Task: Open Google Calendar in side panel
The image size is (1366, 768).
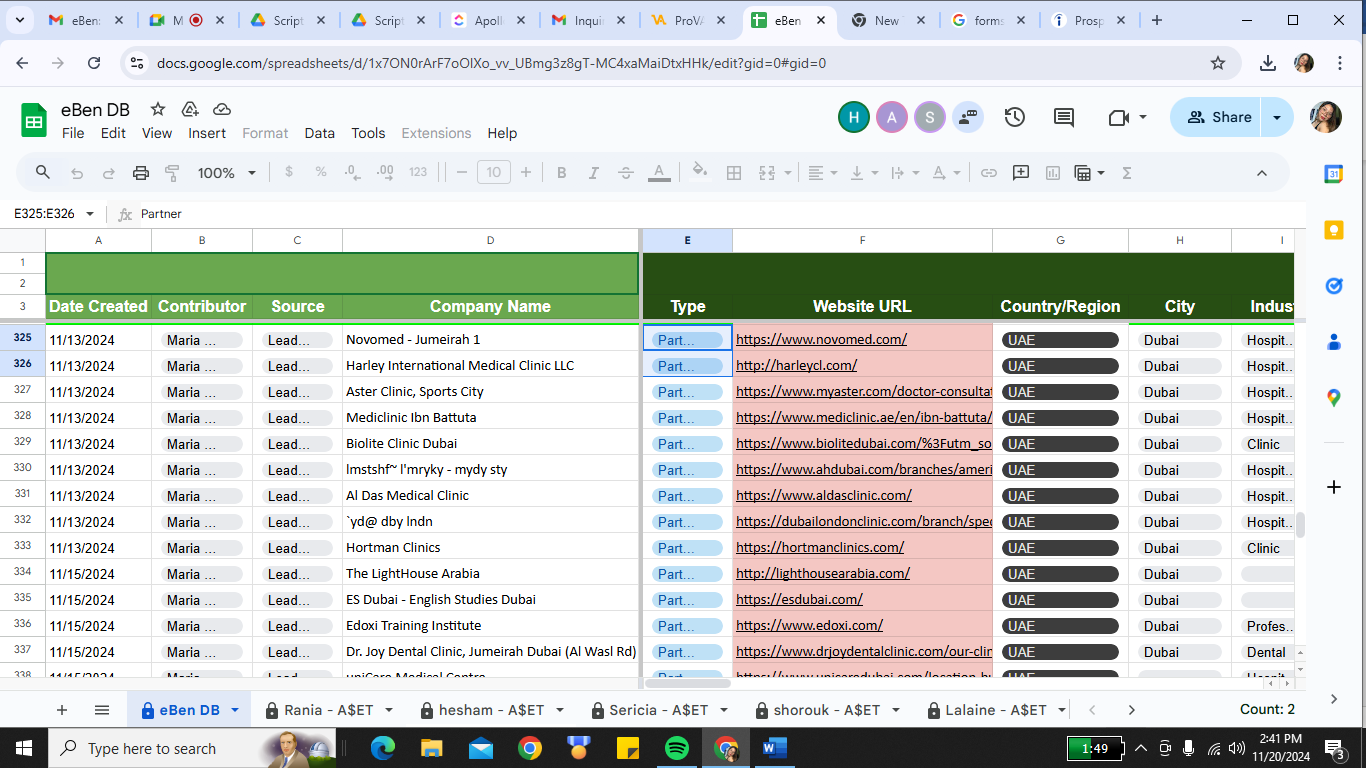Action: tap(1333, 175)
